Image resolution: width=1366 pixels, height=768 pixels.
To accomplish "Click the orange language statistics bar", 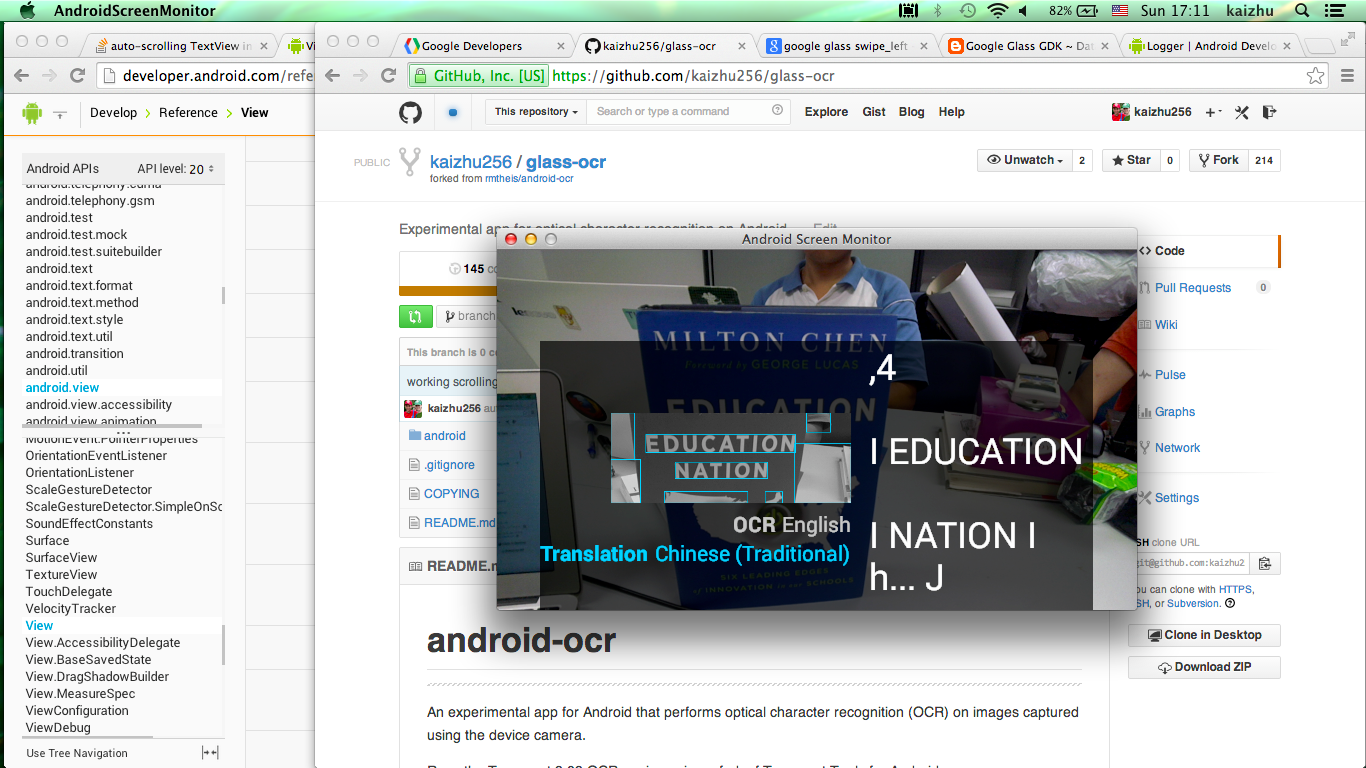I will 448,291.
